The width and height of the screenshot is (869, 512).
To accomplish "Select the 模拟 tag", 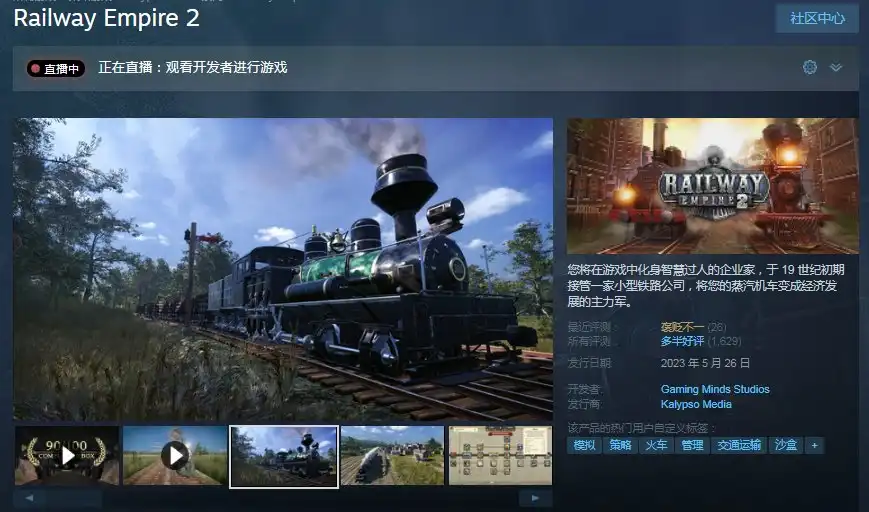I will 585,445.
